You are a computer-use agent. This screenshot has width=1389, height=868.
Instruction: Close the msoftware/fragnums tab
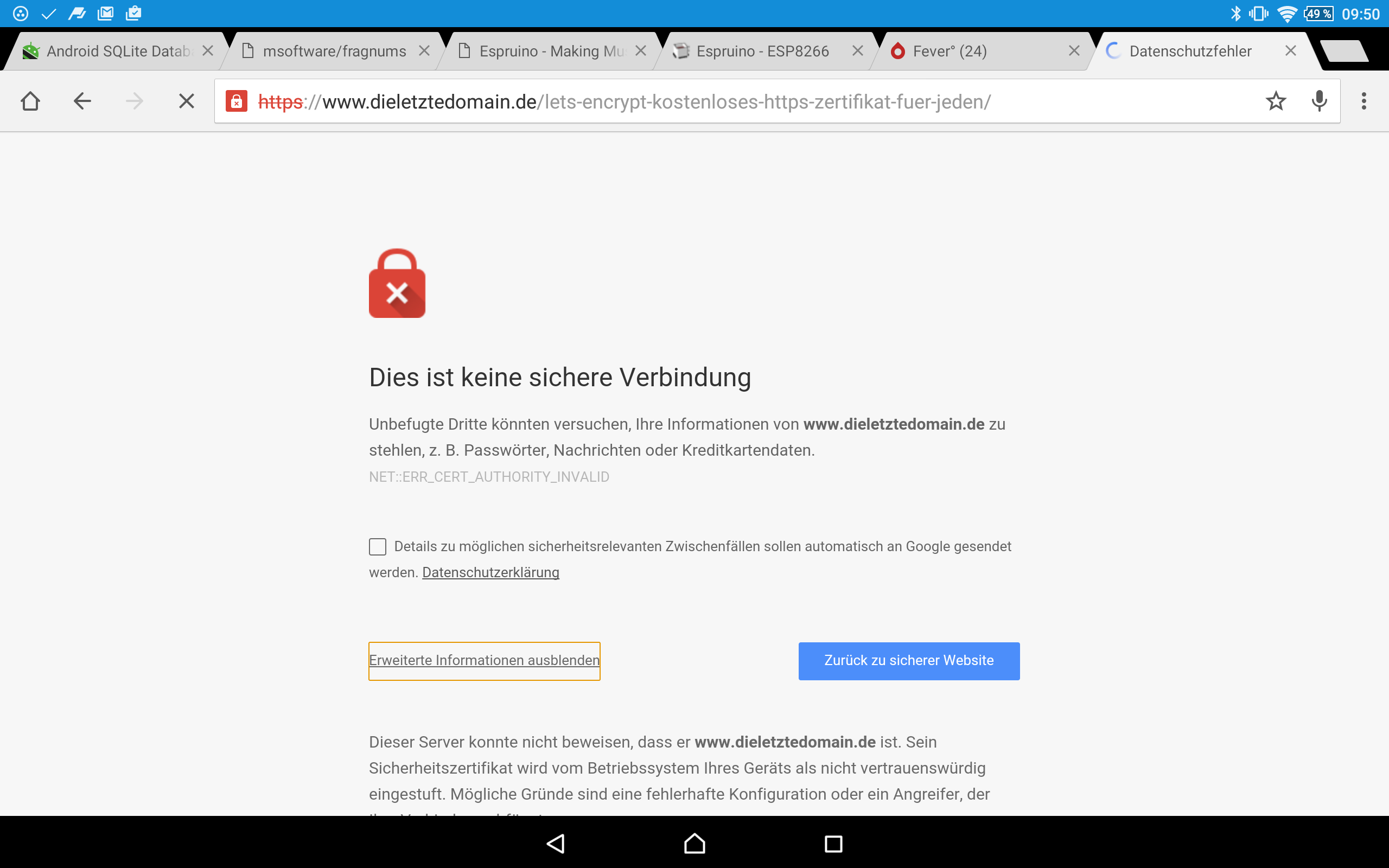(424, 51)
